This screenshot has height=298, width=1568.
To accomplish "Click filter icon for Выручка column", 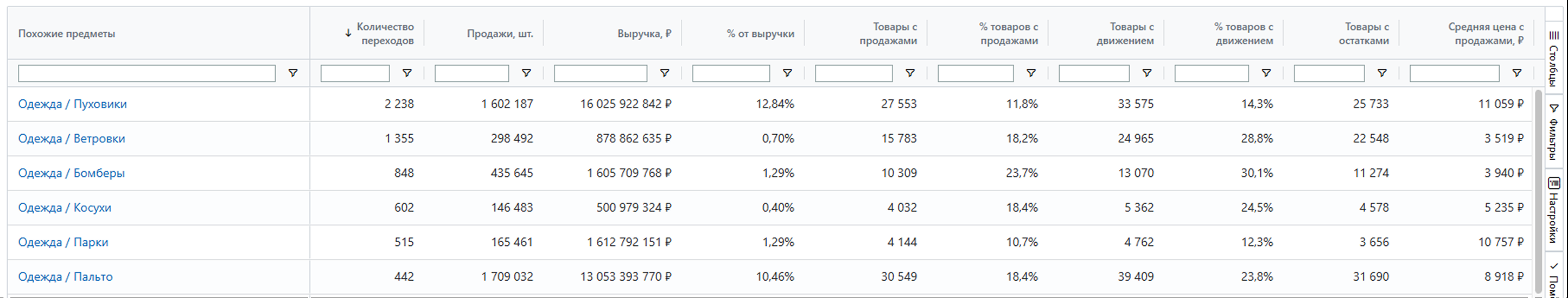I will click(664, 73).
